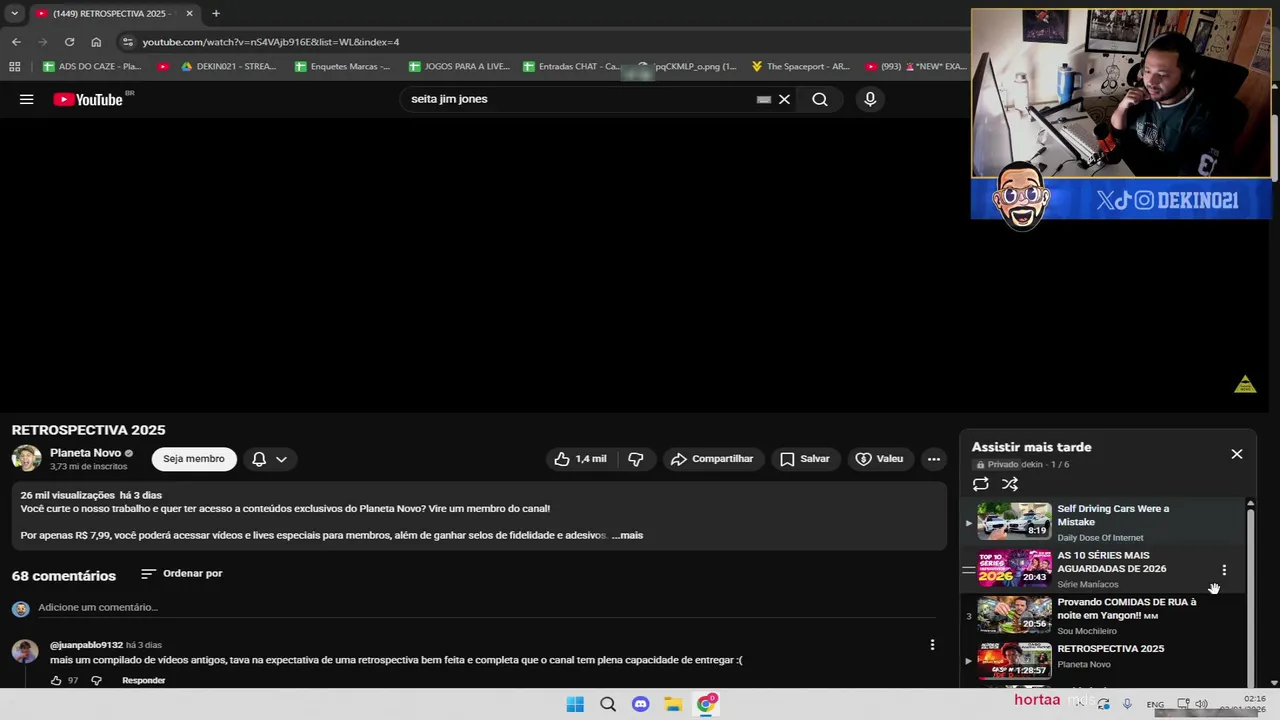Play Self Driving Cars Were a Mistake thumbnail
This screenshot has height=720, width=1280.
pos(1014,521)
